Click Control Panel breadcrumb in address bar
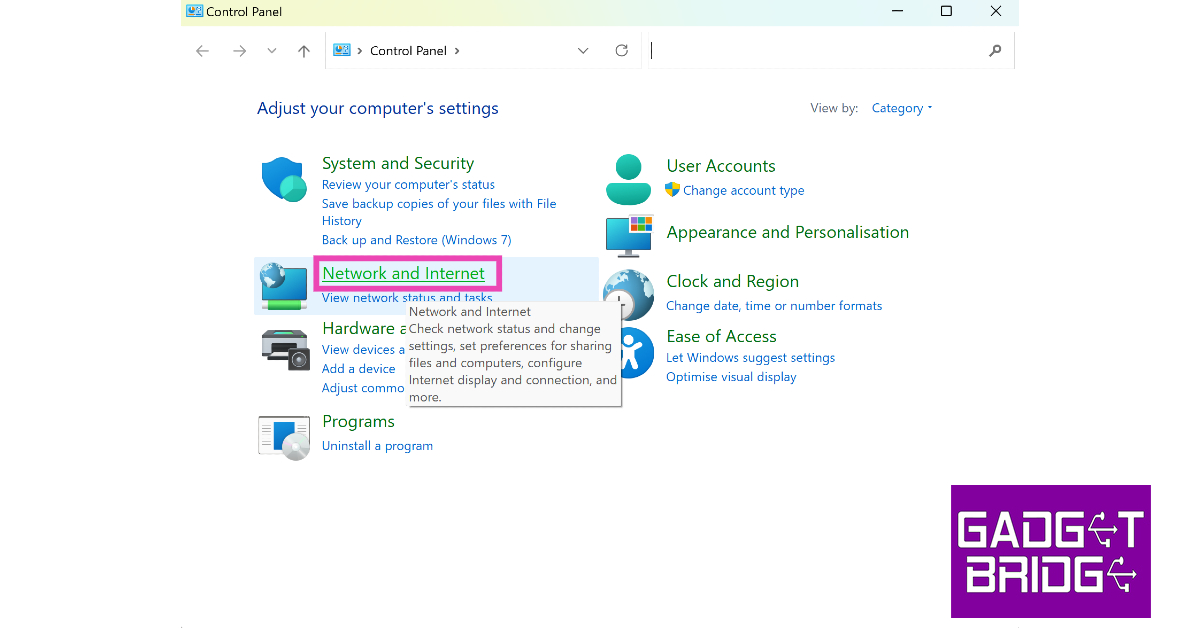 (408, 51)
